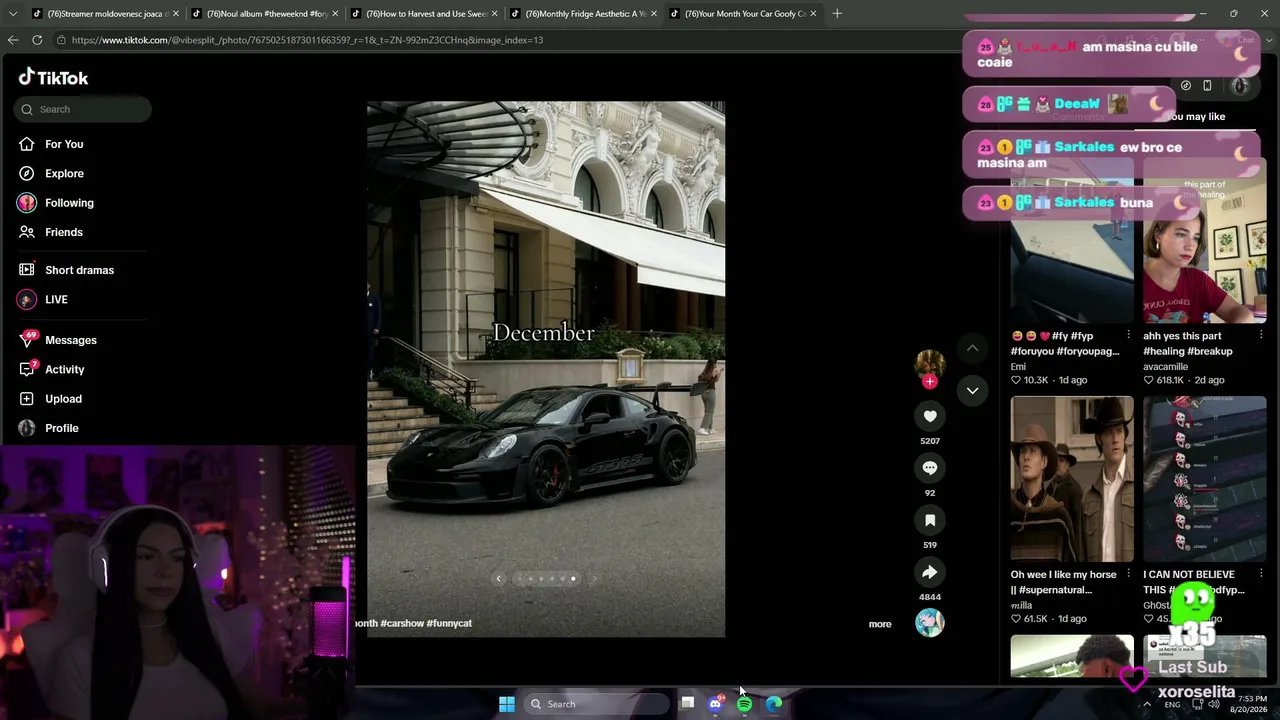Open Microsoft Edge from the taskbar
1280x720 pixels.
tap(775, 704)
